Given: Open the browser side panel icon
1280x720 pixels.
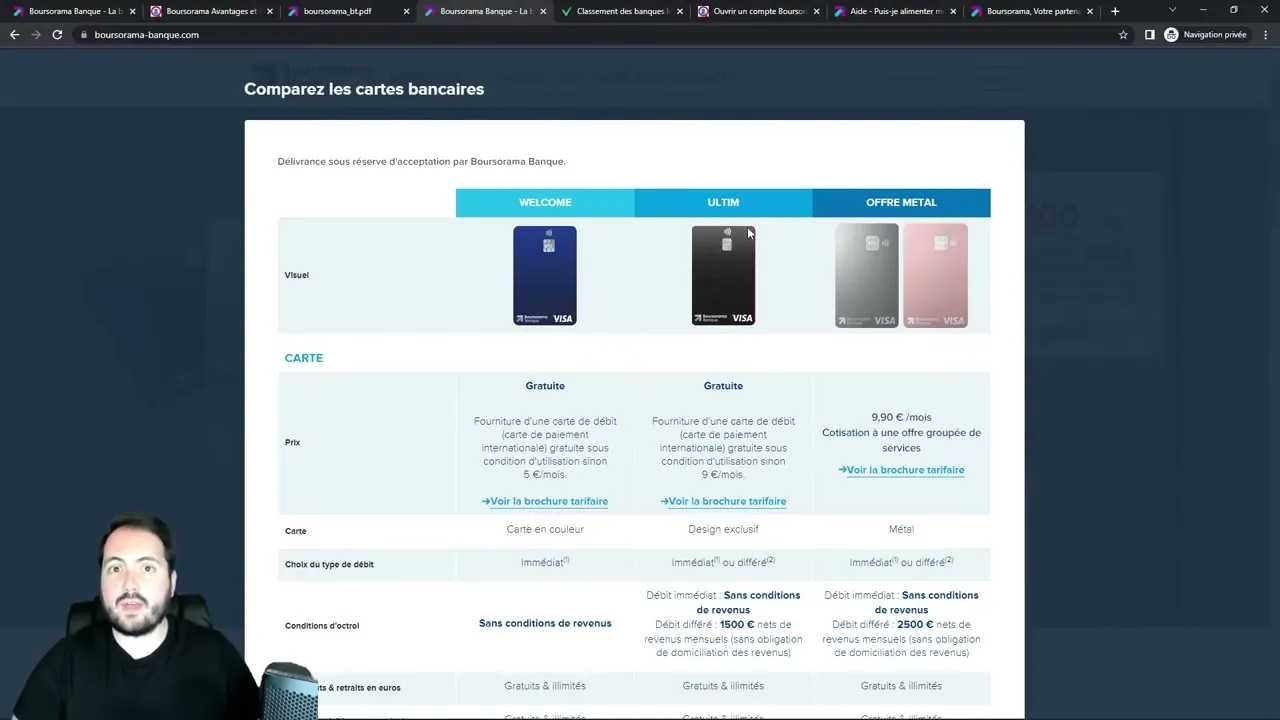Looking at the screenshot, I should point(1150,34).
